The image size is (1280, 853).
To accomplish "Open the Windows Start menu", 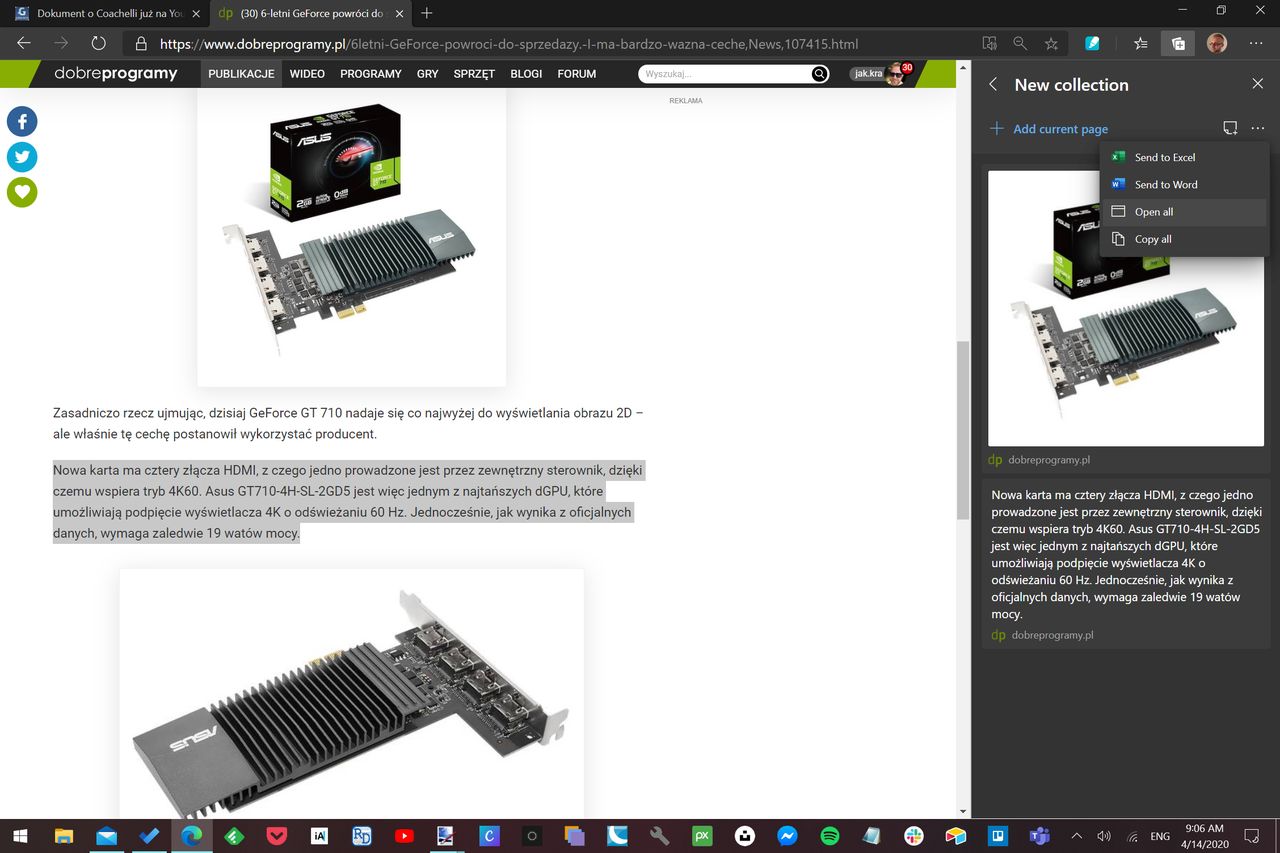I will [x=20, y=836].
